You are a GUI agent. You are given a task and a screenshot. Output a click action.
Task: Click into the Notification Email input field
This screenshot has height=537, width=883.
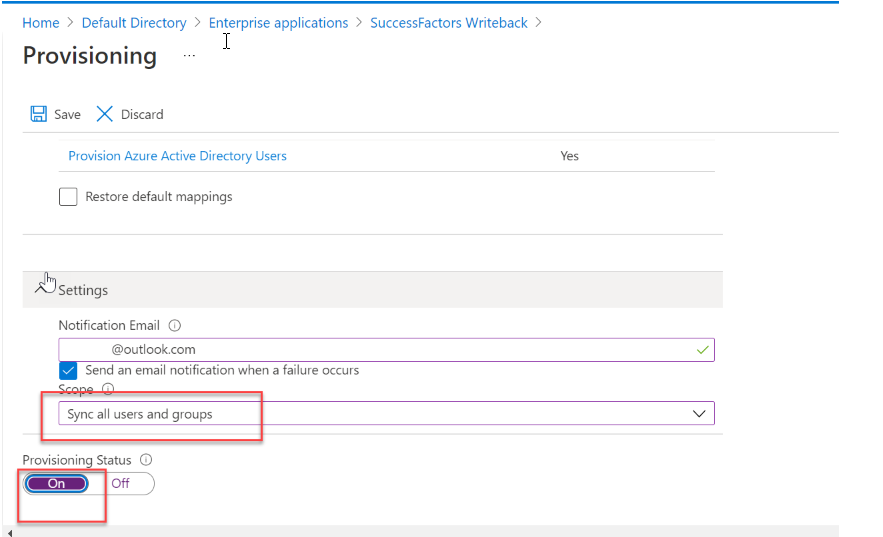pyautogui.click(x=386, y=350)
